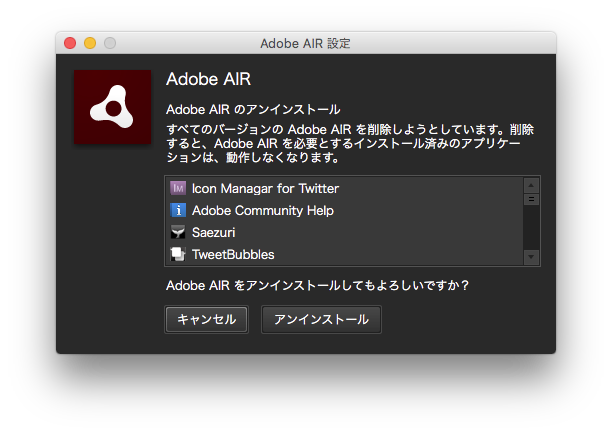Select the Saezuri bird icon

(178, 232)
